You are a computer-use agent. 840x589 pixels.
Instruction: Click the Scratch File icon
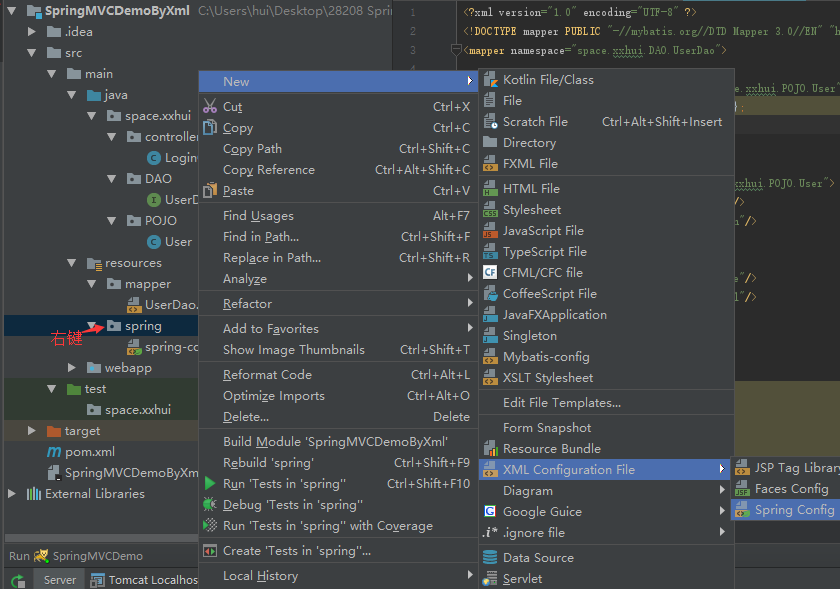pyautogui.click(x=490, y=122)
